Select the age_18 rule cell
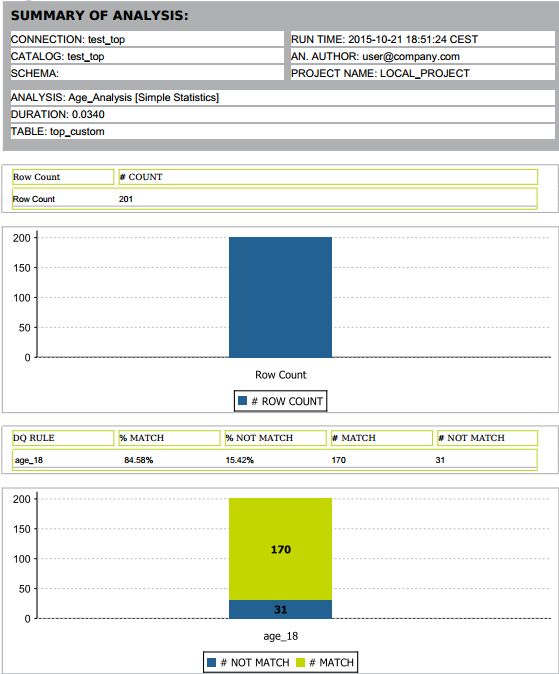This screenshot has height=674, width=559. pos(29,460)
